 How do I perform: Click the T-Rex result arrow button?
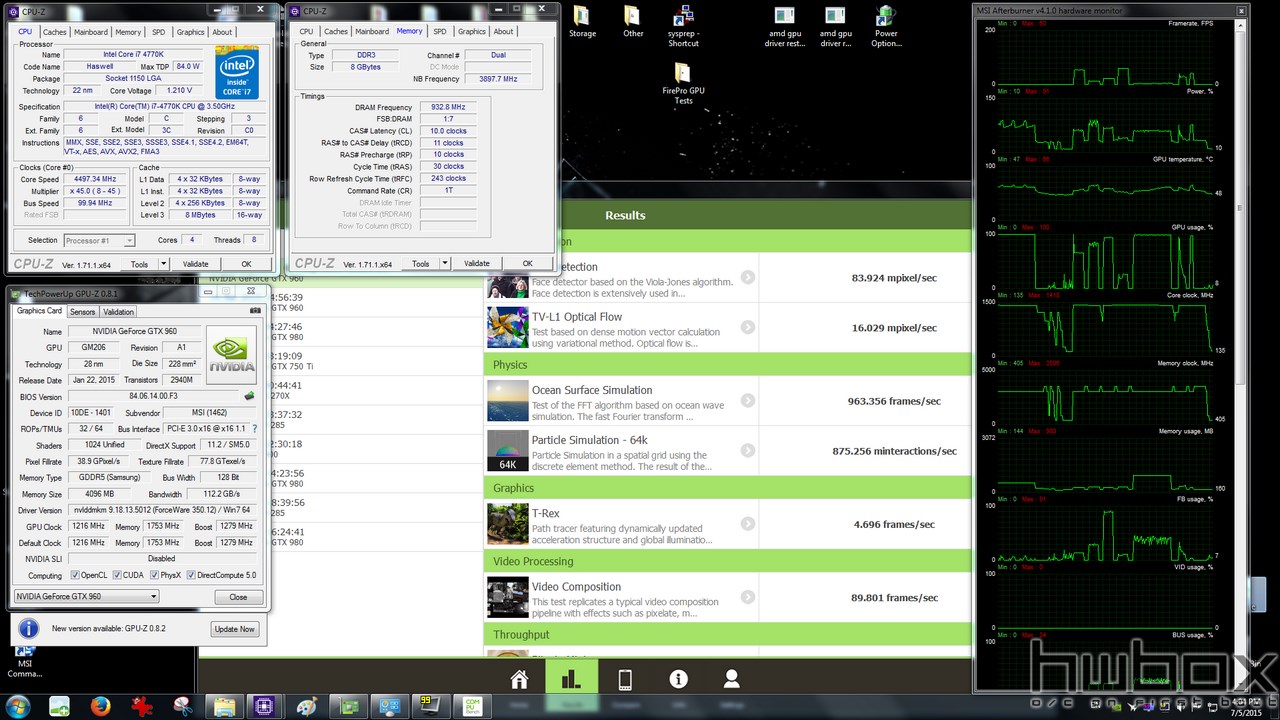click(x=748, y=523)
